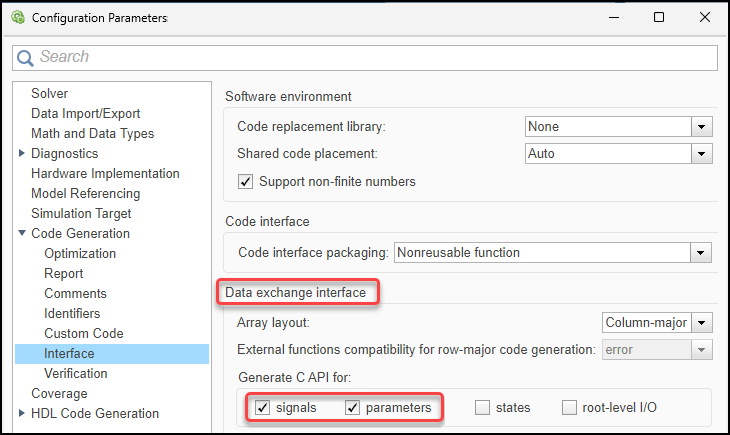This screenshot has height=435, width=730.
Task: Enable the signals C API checkbox
Action: point(263,408)
